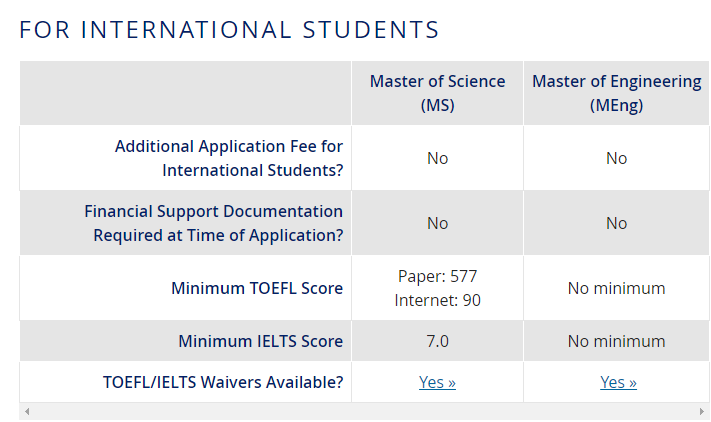Click the left arrow of horizontal scrollbar
This screenshot has height=422, width=711.
[27, 412]
